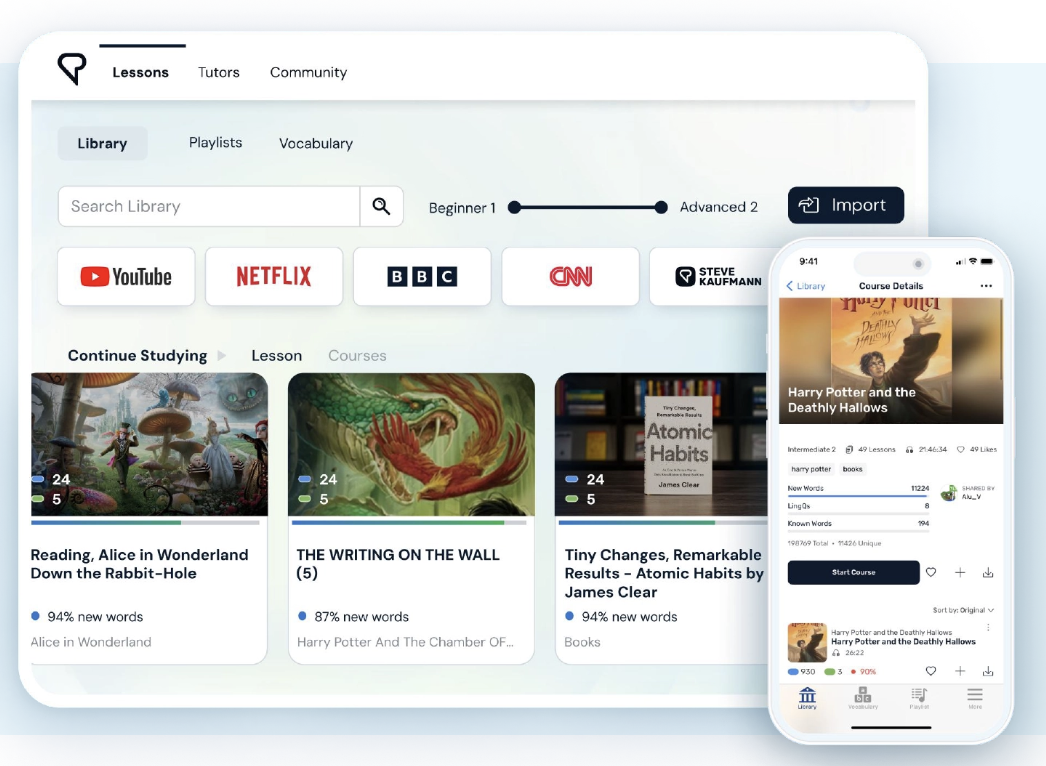Click the Alu_V sharer avatar
The image size is (1046, 766).
[x=949, y=493]
